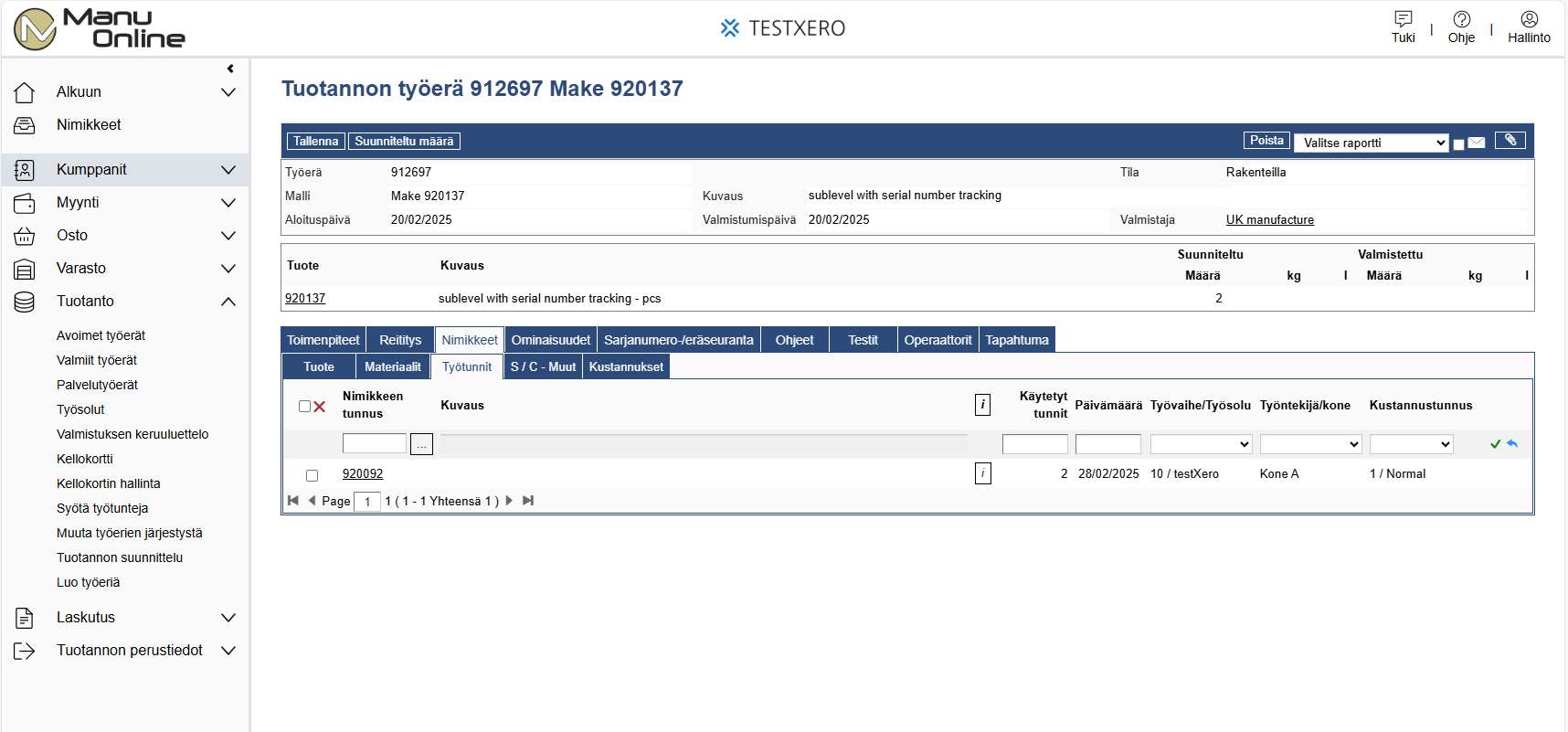Open the Materiaalit sub-tab
The height and width of the screenshot is (732, 1568).
(x=393, y=366)
